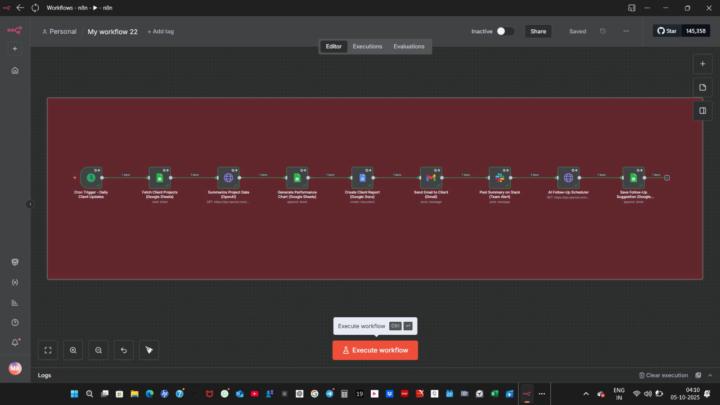Click the Logs panel title
The width and height of the screenshot is (720, 405).
point(45,375)
